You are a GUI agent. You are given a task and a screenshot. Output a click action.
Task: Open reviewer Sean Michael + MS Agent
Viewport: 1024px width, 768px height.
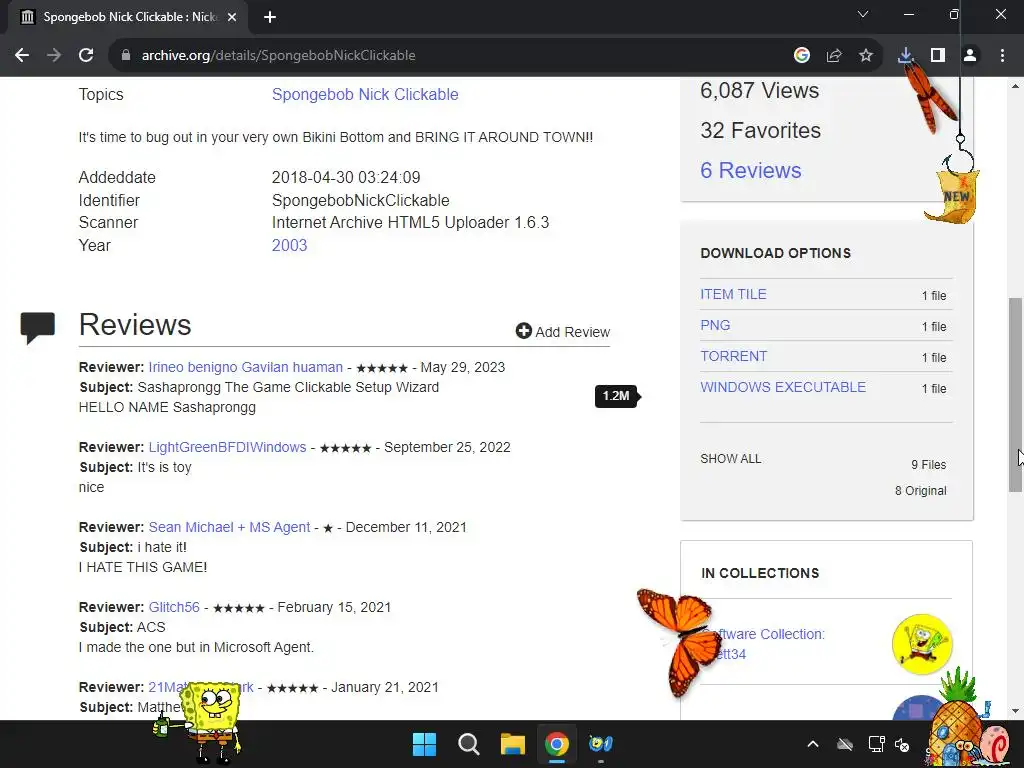(x=229, y=527)
